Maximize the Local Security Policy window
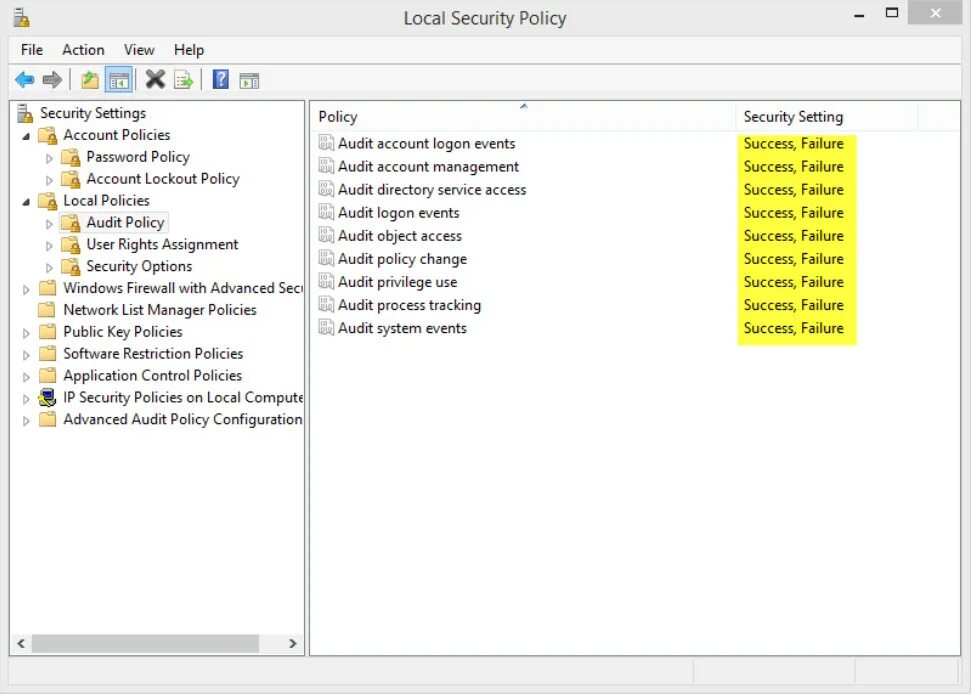Viewport: 971px width, 696px height. click(x=892, y=14)
